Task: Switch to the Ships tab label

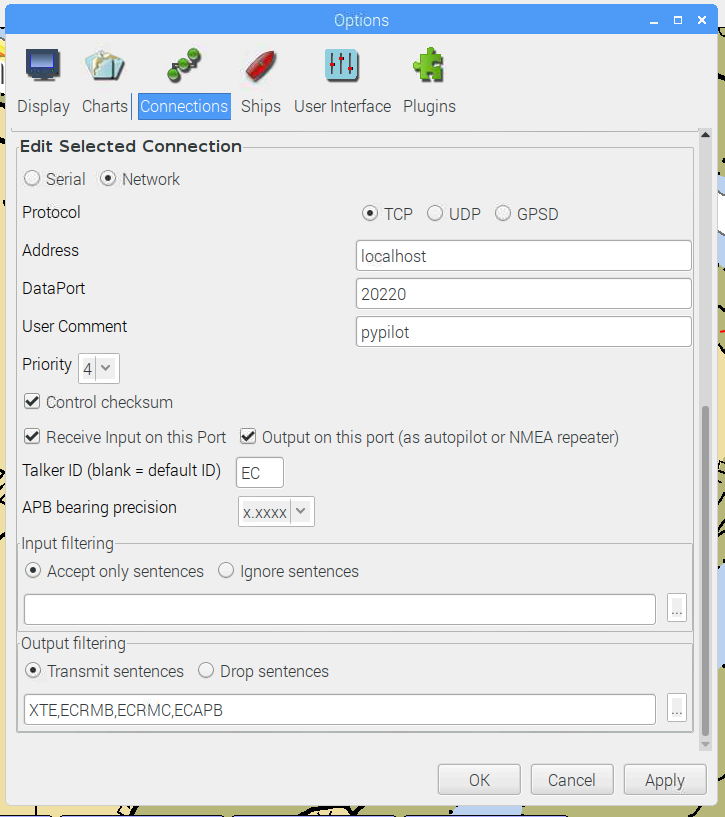Action: coord(261,106)
